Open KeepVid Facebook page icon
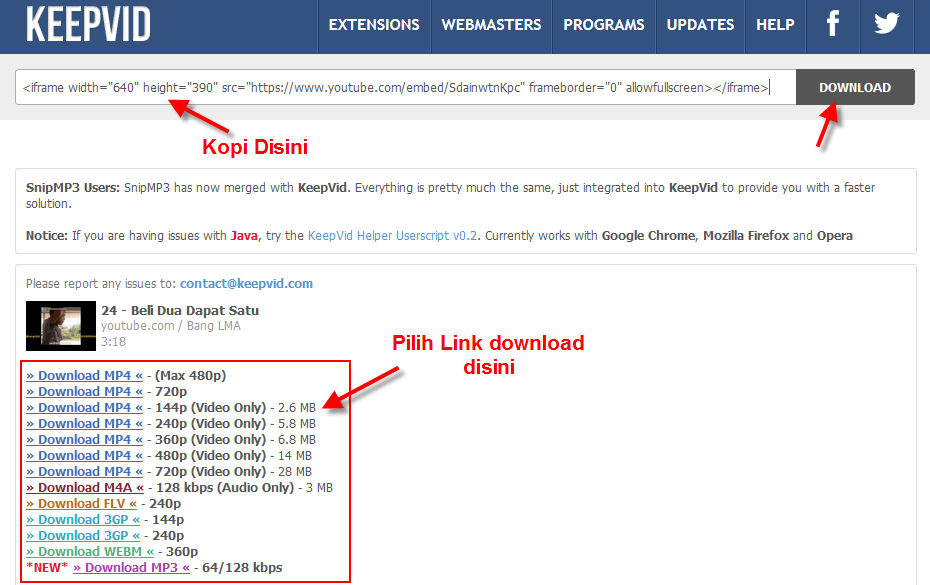 [x=833, y=24]
